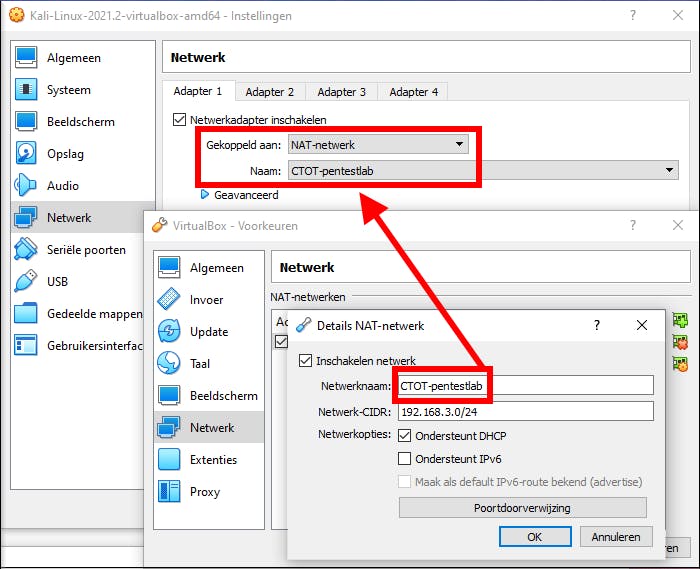Open Systeem settings icon in sidebar

(26, 89)
